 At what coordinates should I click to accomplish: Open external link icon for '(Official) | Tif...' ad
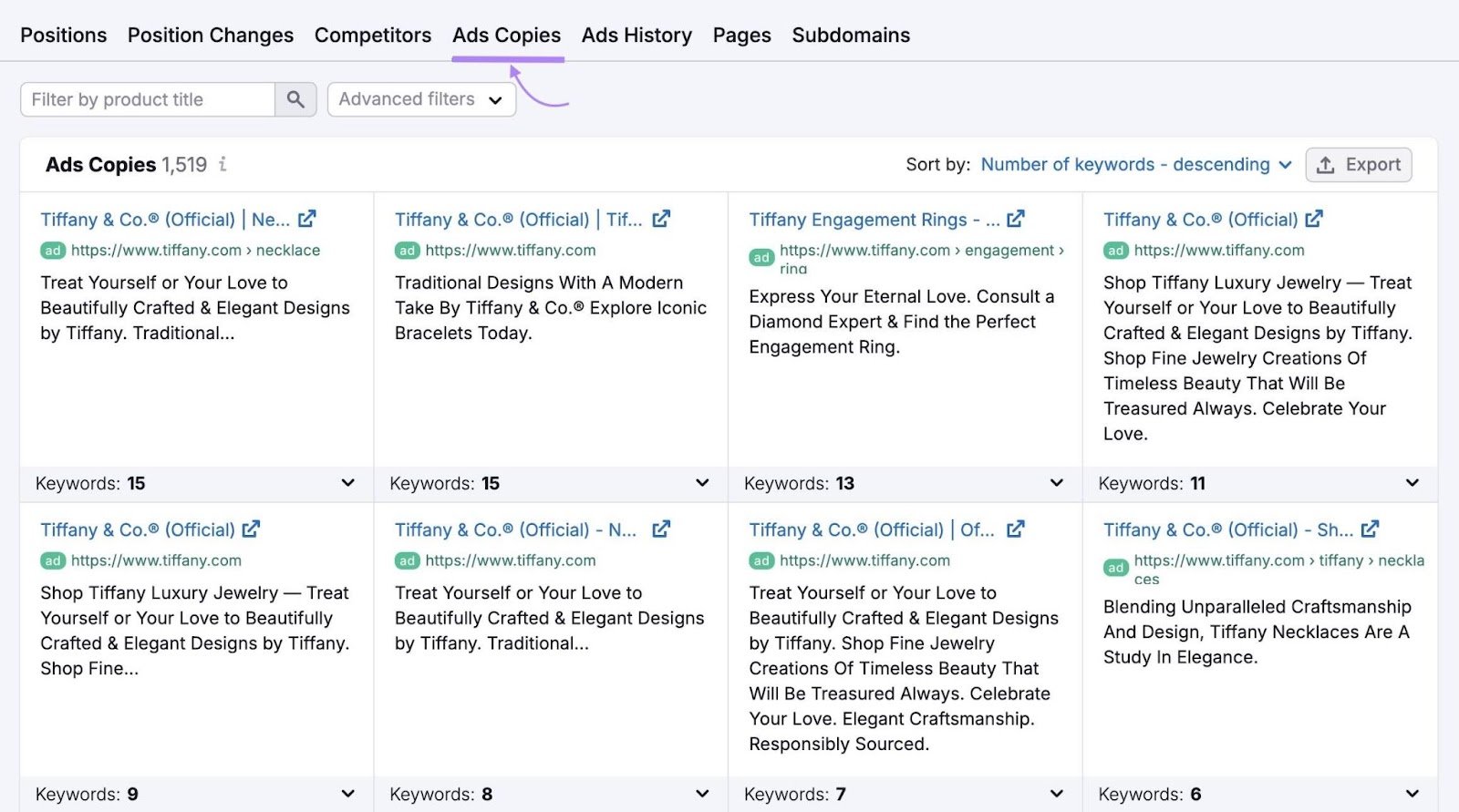click(x=661, y=219)
